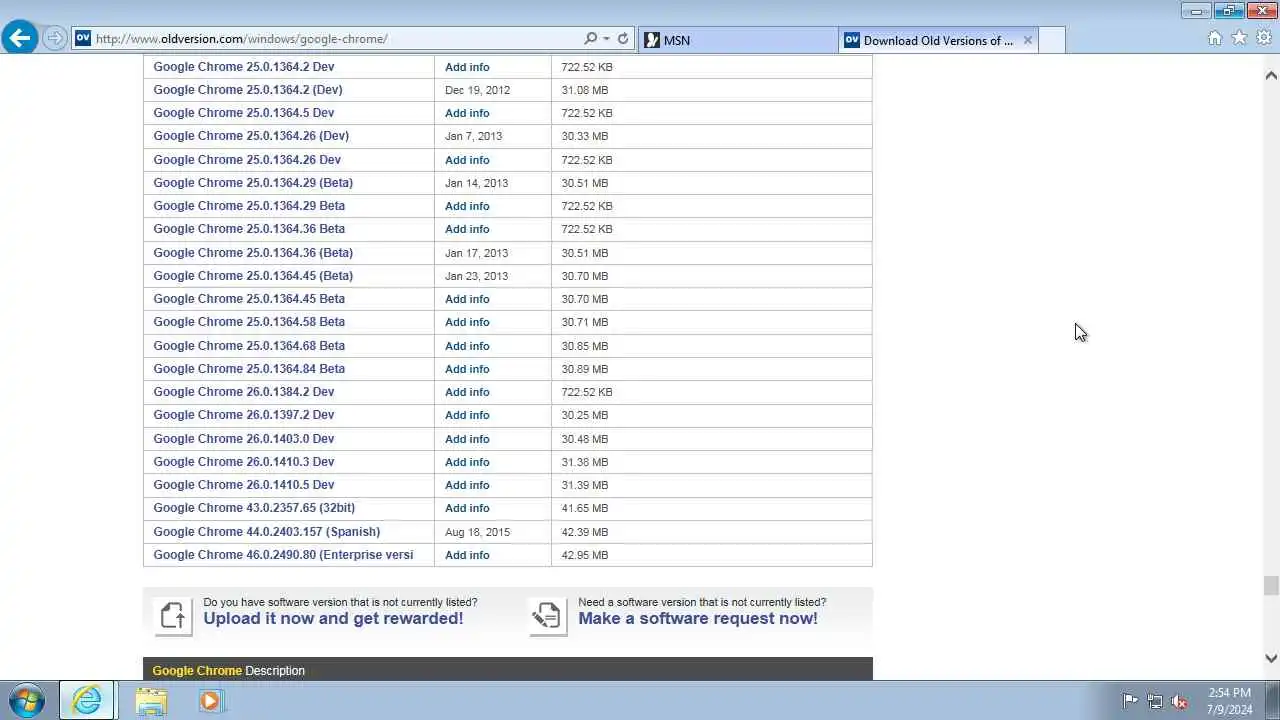The image size is (1280, 720).
Task: Open Google Chrome 25.0.1364.2 Dev link
Action: pos(244,67)
